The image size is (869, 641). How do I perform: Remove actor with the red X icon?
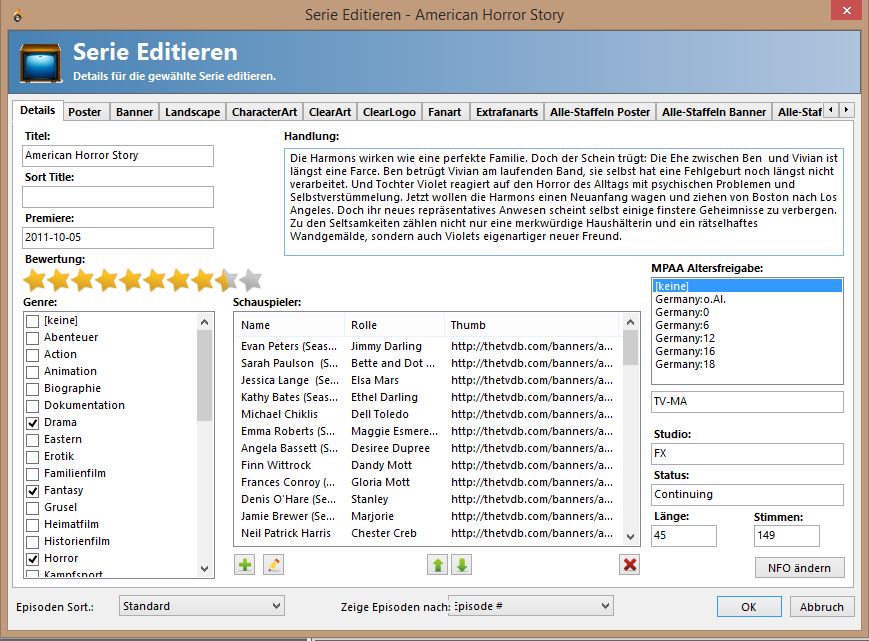630,565
